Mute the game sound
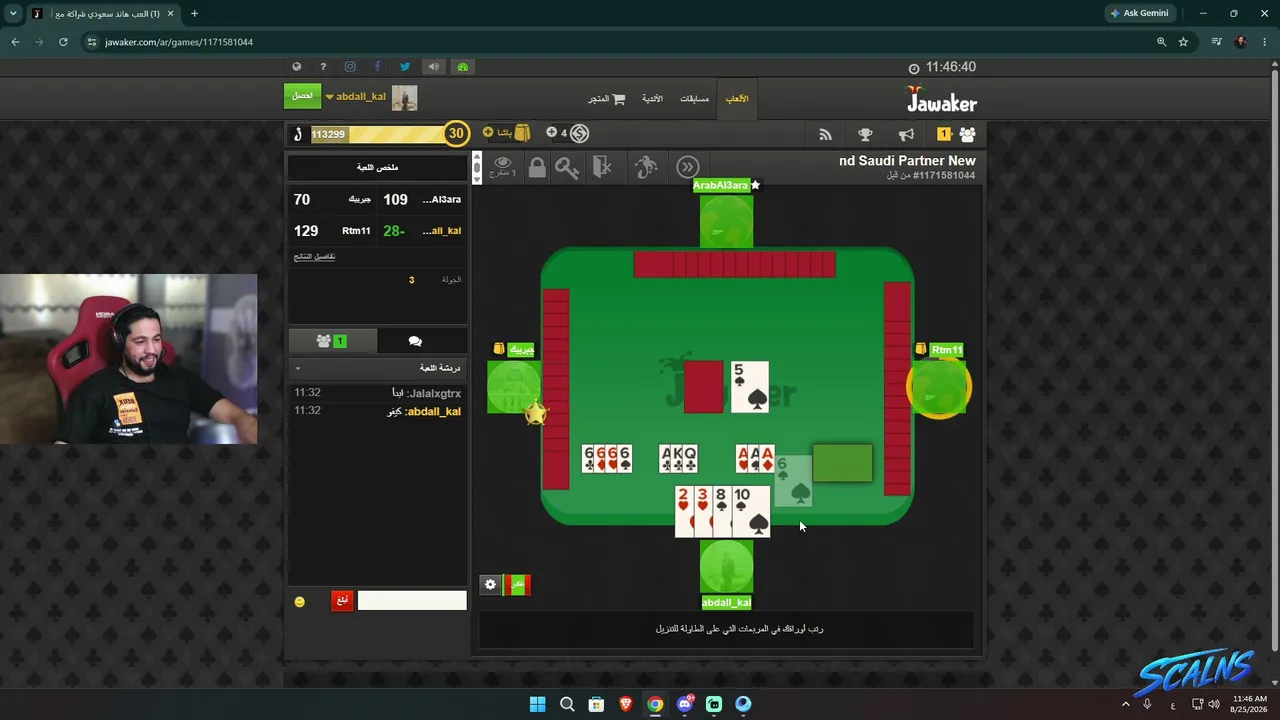 (x=434, y=67)
